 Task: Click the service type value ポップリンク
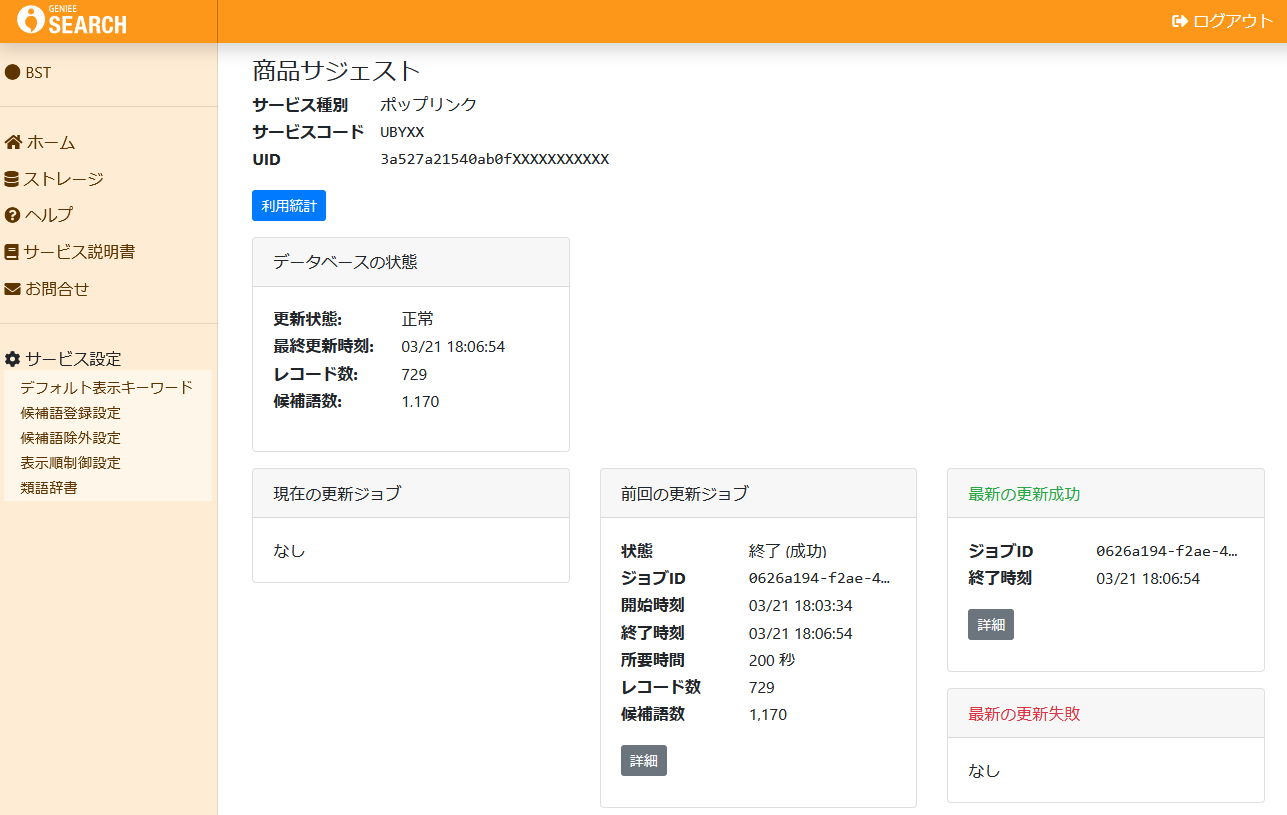(429, 104)
